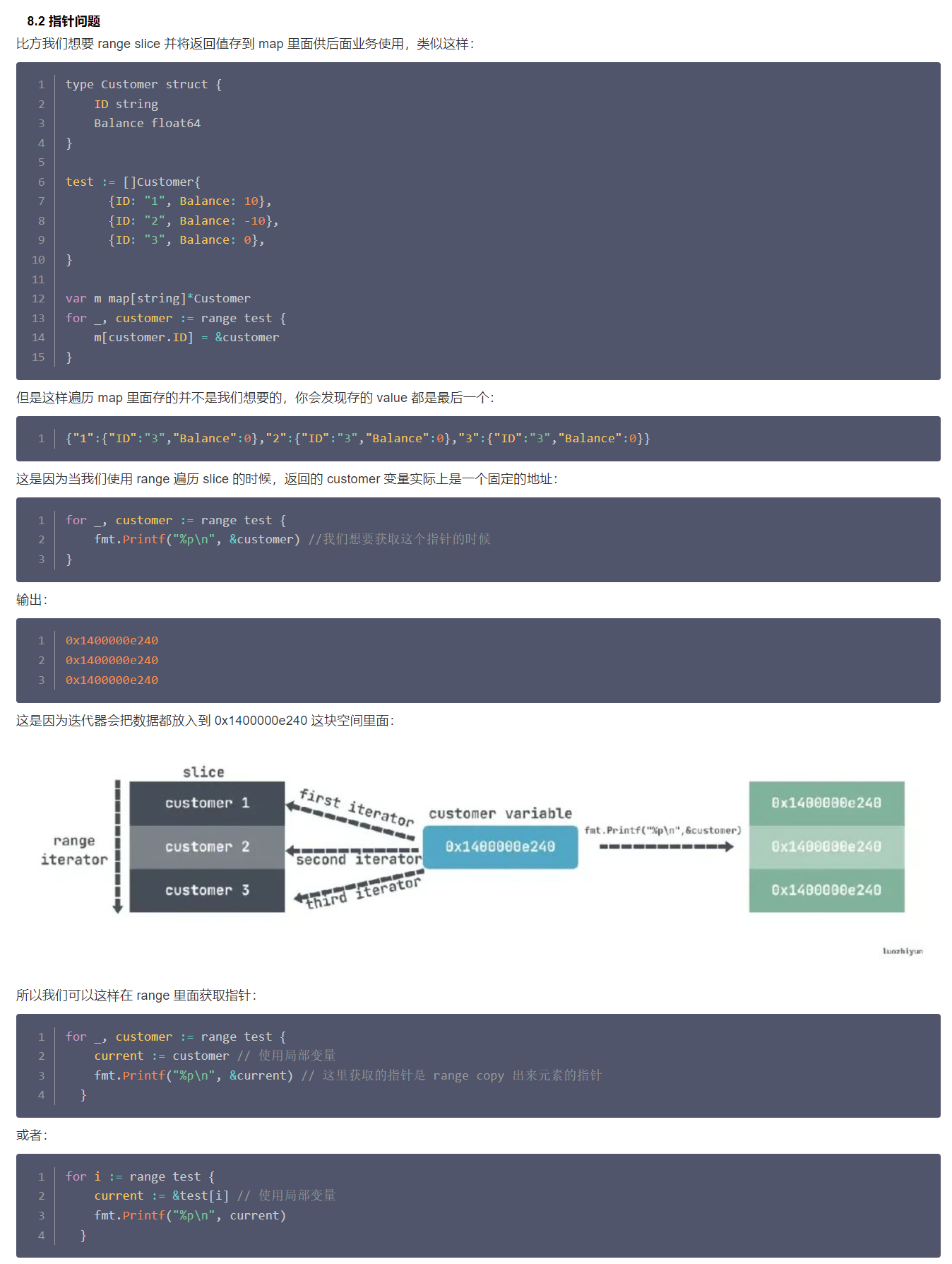Select the "customer 3" box in diagram
Screen dimensions: 952x1264
pos(207,890)
